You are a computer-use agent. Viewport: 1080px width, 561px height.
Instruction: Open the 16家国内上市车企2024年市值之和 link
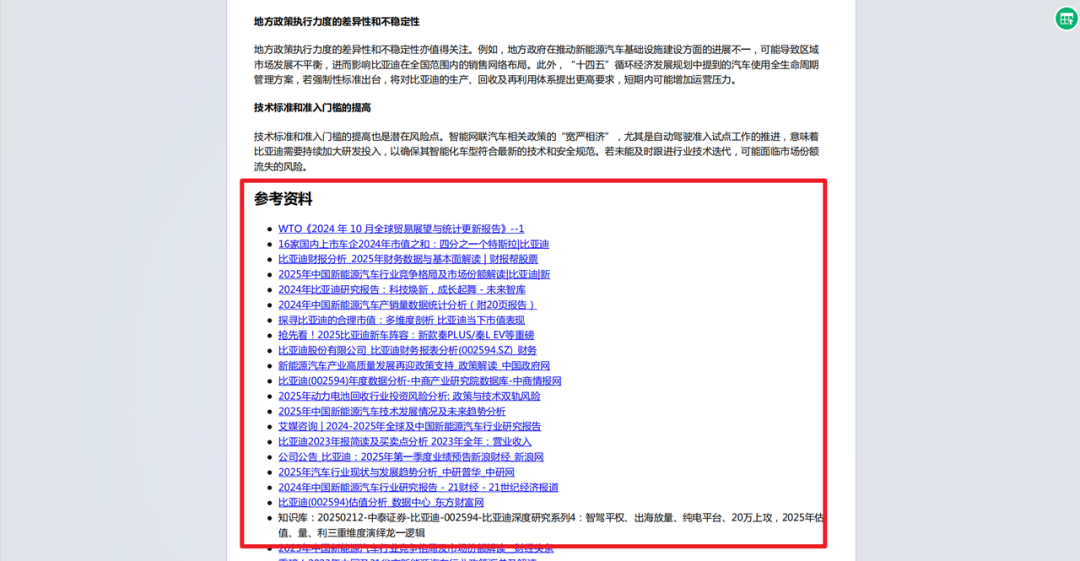[413, 244]
